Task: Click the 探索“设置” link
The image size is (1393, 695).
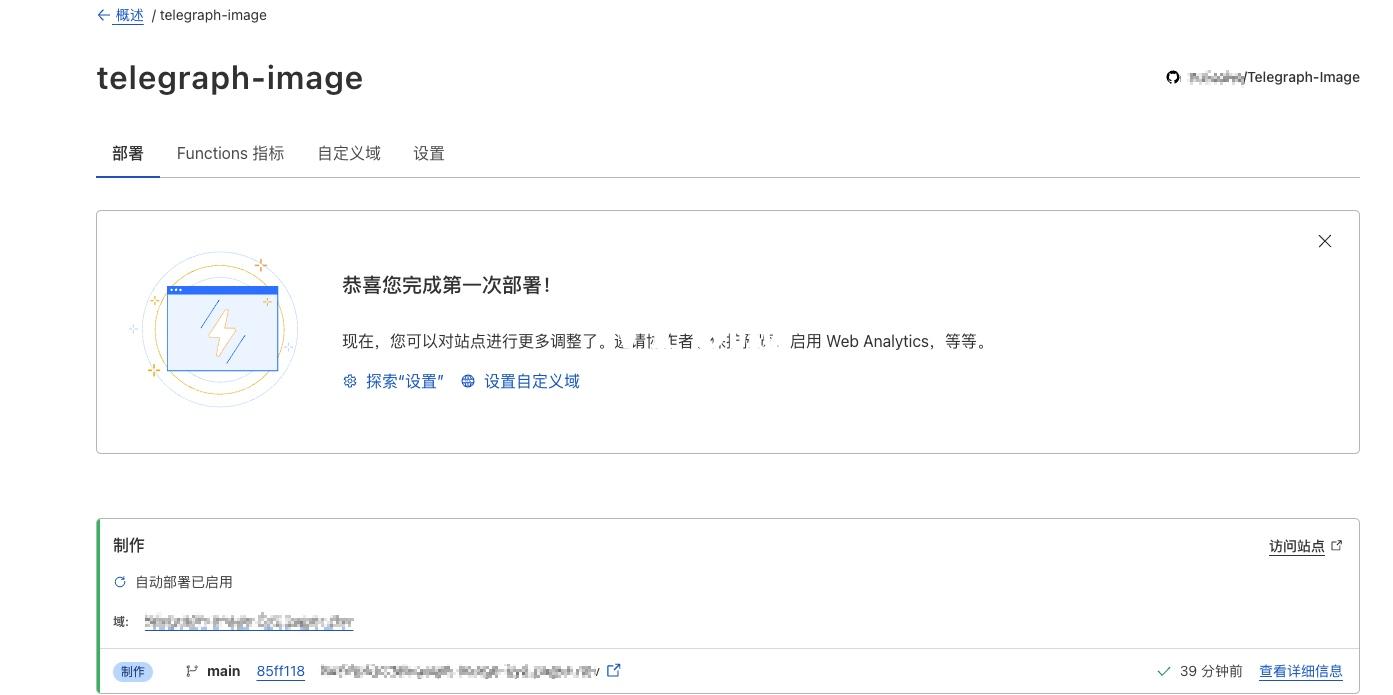Action: click(x=404, y=381)
